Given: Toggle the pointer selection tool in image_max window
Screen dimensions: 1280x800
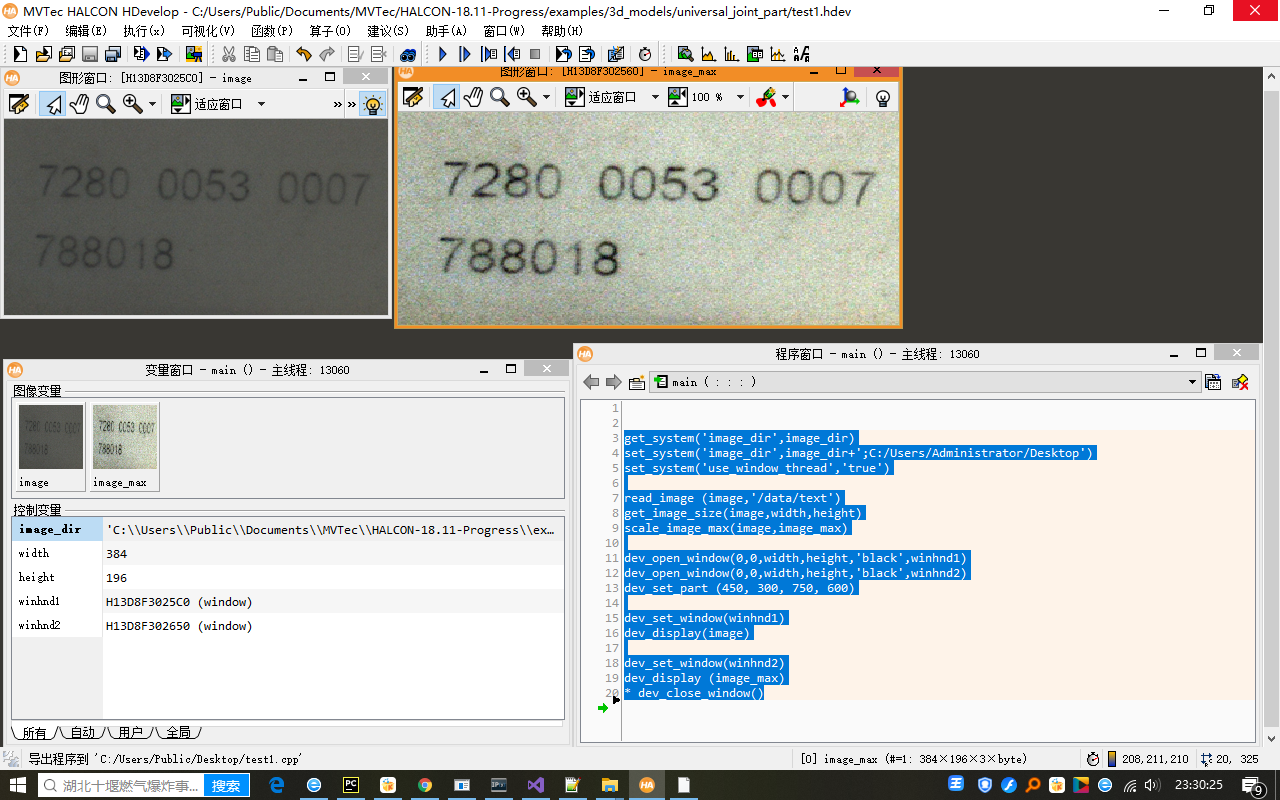Looking at the screenshot, I should pyautogui.click(x=446, y=97).
